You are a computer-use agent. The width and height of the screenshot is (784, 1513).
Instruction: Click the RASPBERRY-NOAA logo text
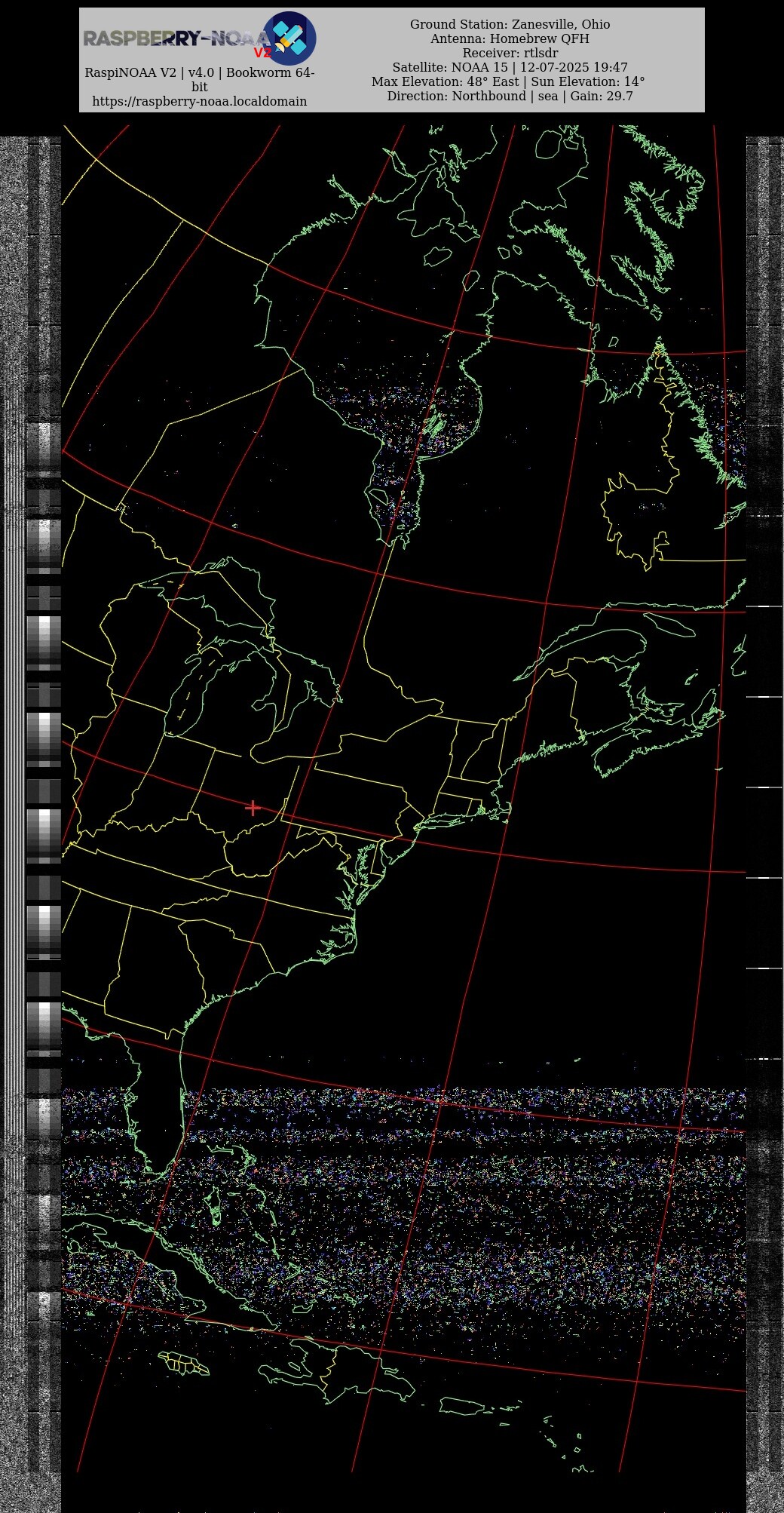pyautogui.click(x=173, y=38)
